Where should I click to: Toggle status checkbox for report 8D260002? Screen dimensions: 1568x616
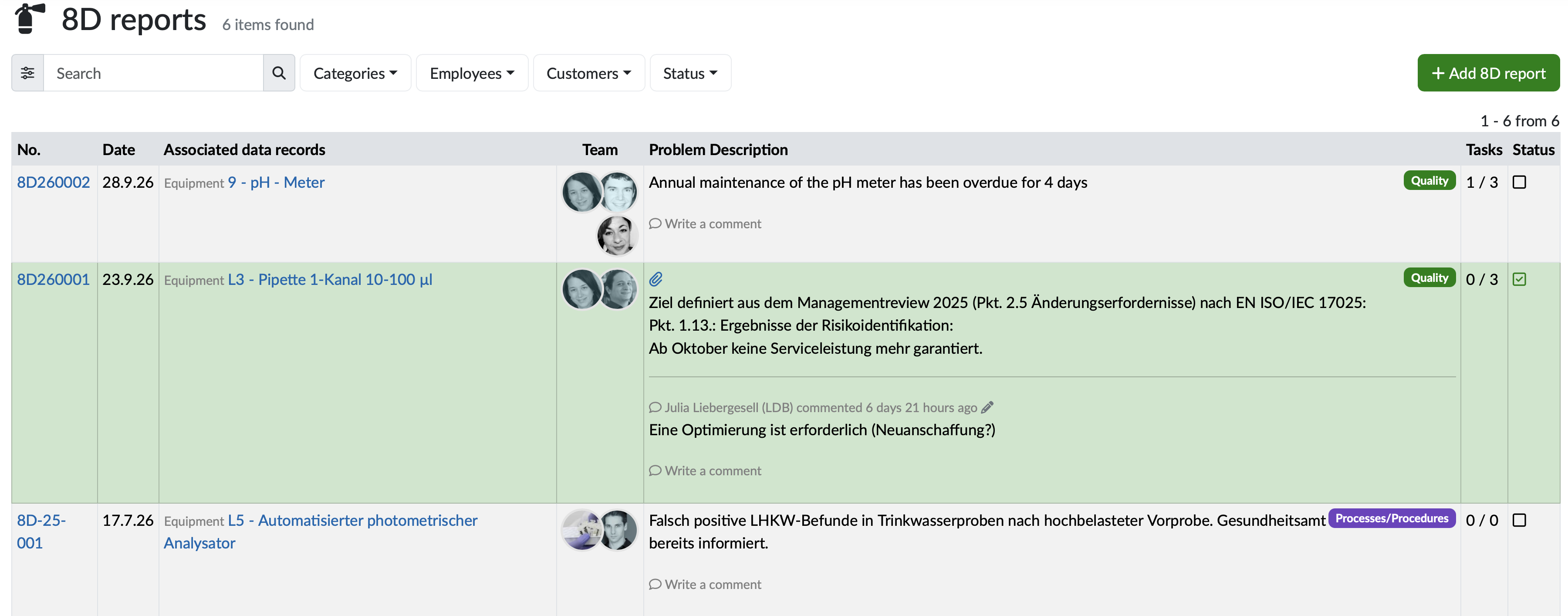[x=1519, y=182]
